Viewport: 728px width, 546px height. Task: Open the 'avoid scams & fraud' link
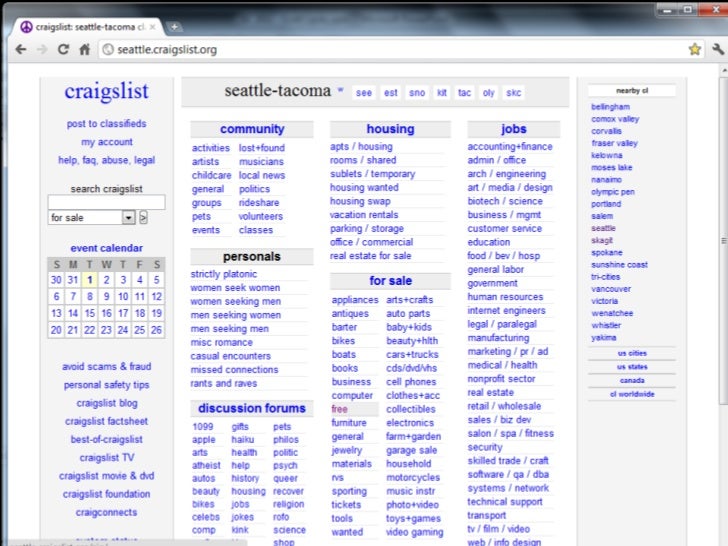point(107,366)
